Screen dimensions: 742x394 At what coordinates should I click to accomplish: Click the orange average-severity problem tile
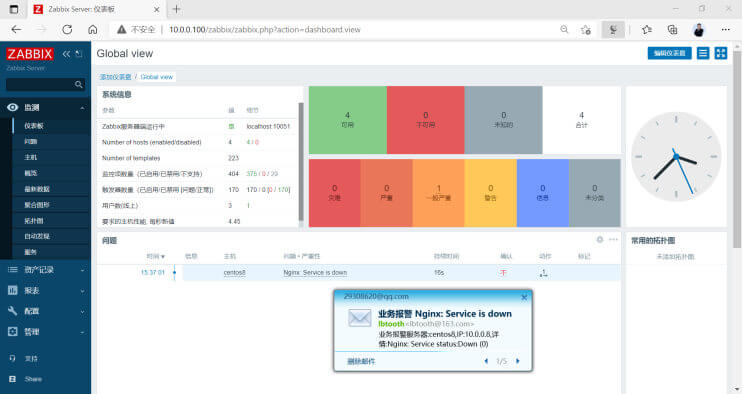click(438, 193)
